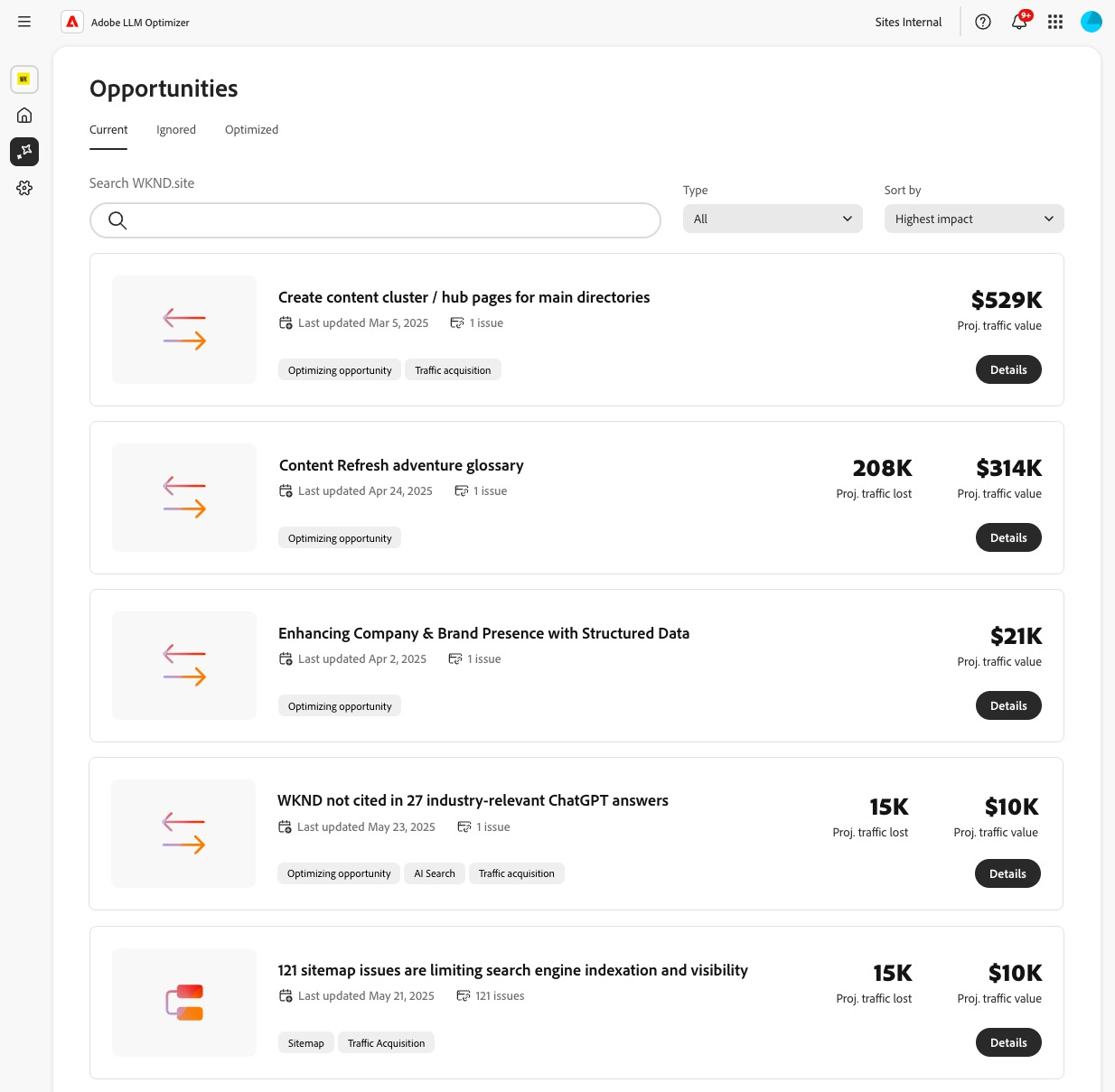The height and width of the screenshot is (1092, 1115).
Task: Click the Content Refresh adventure glossary thumbnail
Action: pos(184,498)
